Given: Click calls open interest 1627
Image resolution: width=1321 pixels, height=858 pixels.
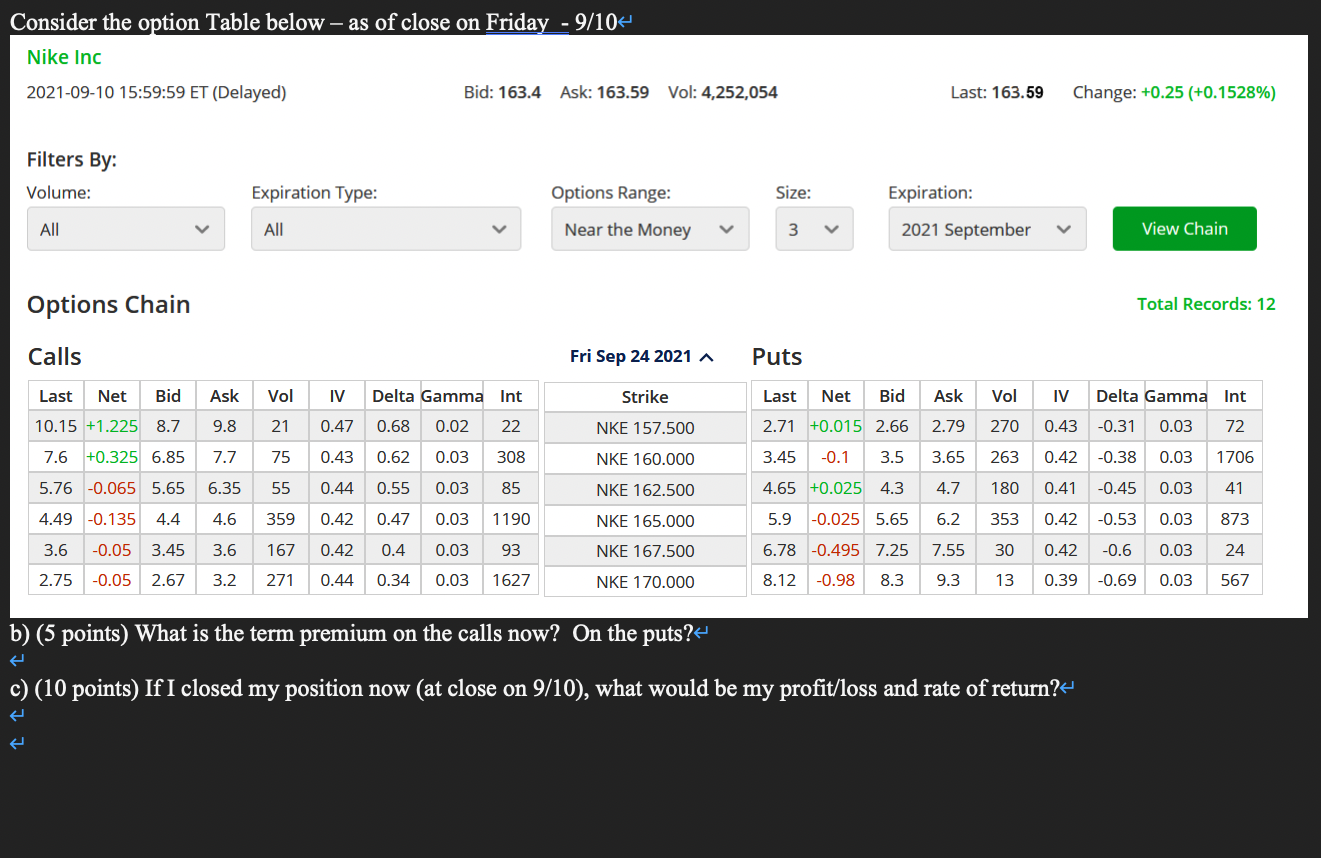Looking at the screenshot, I should pyautogui.click(x=511, y=580).
